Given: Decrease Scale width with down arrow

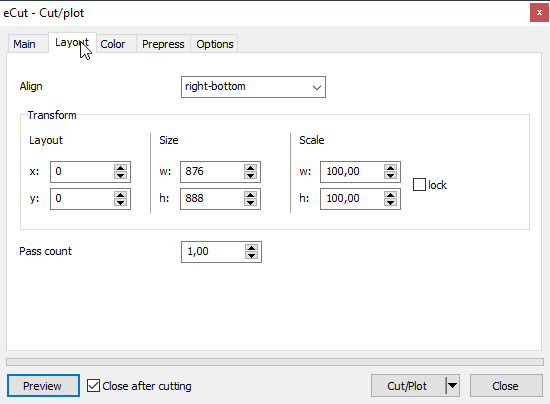Looking at the screenshot, I should 390,176.
